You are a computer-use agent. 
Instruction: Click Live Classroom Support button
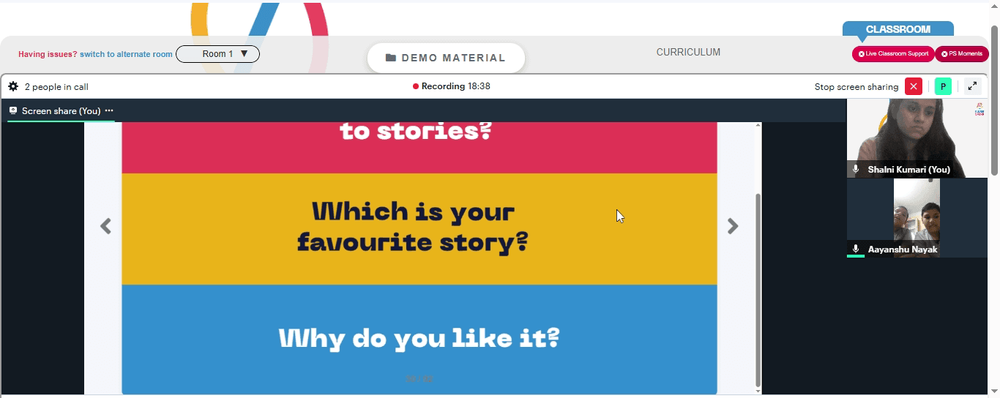click(893, 54)
